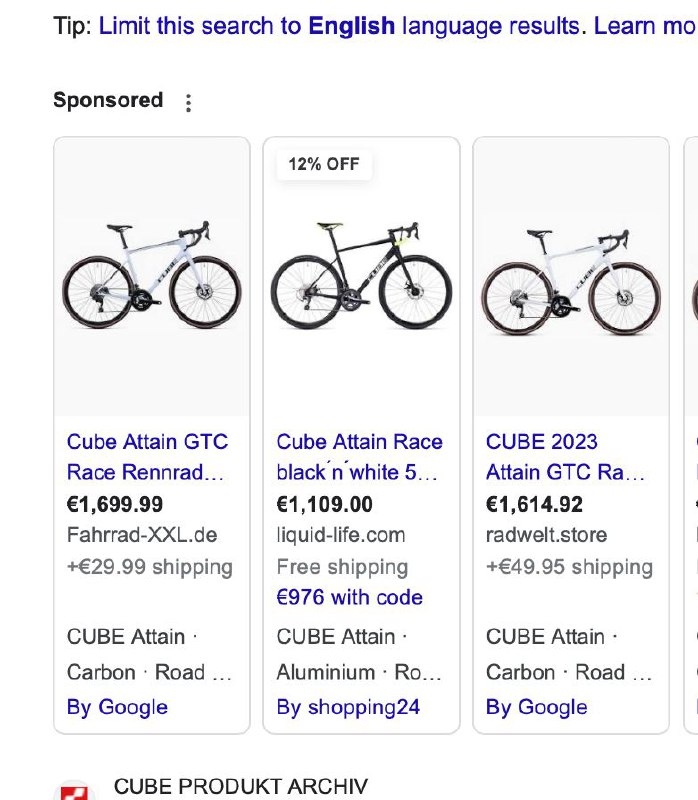Click the 12% OFF discount badge
The height and width of the screenshot is (800, 698).
point(324,165)
